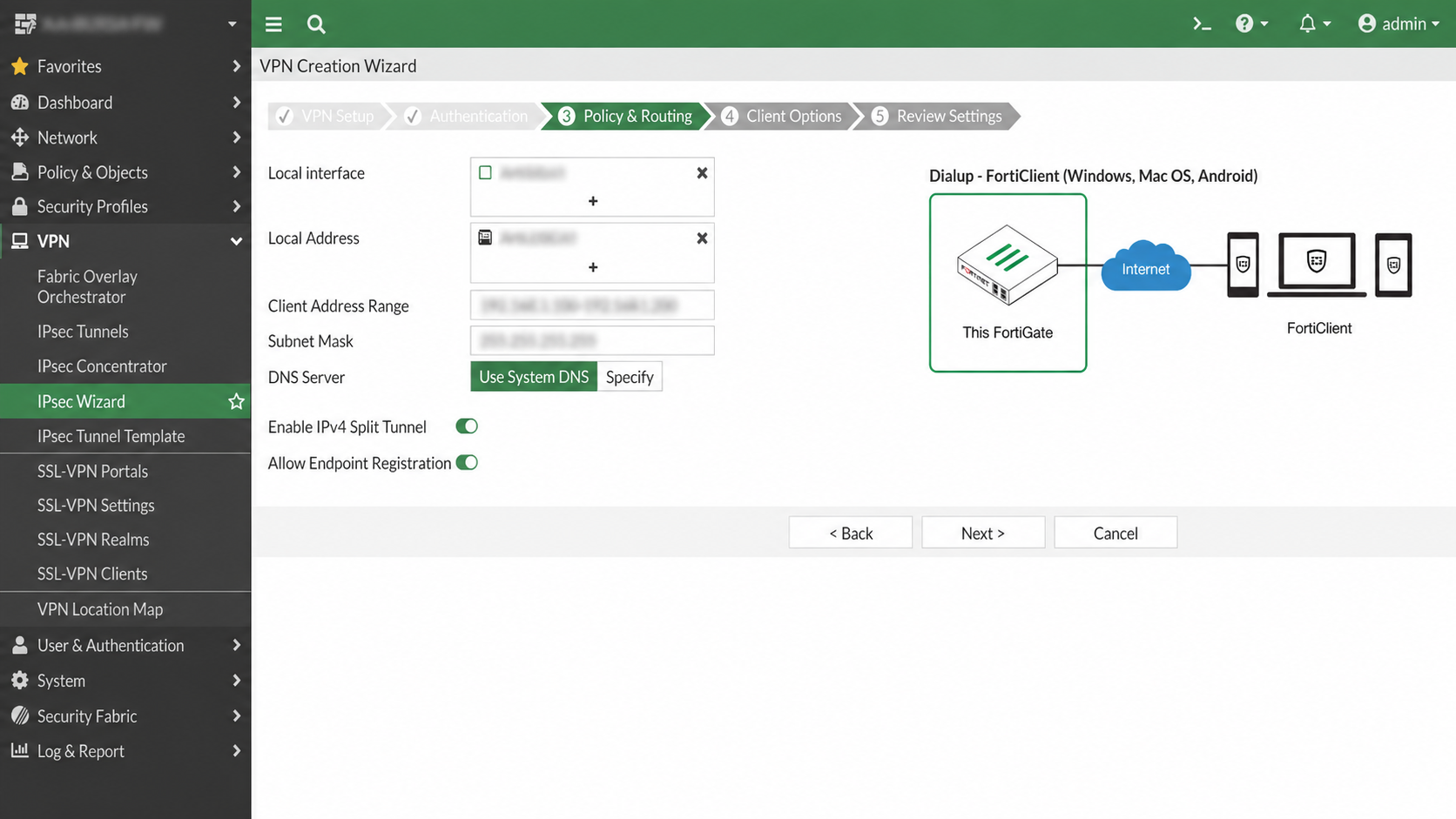The image size is (1456, 819).
Task: Click the This FortiGate device icon
Action: pos(1008,264)
